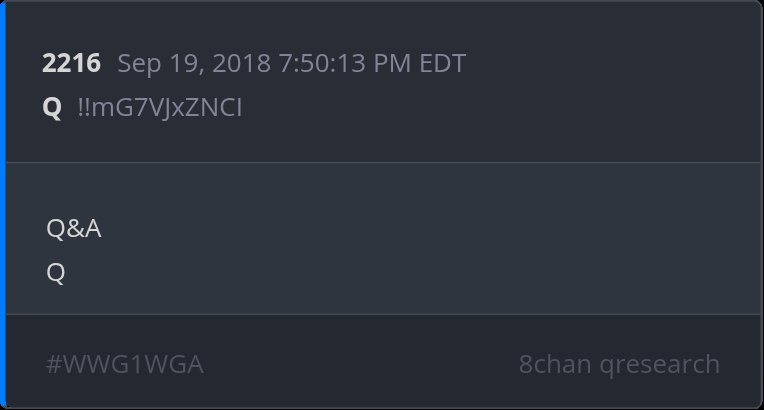This screenshot has width=764, height=410.
Task: Click the Q&A text in post body
Action: coord(73,229)
